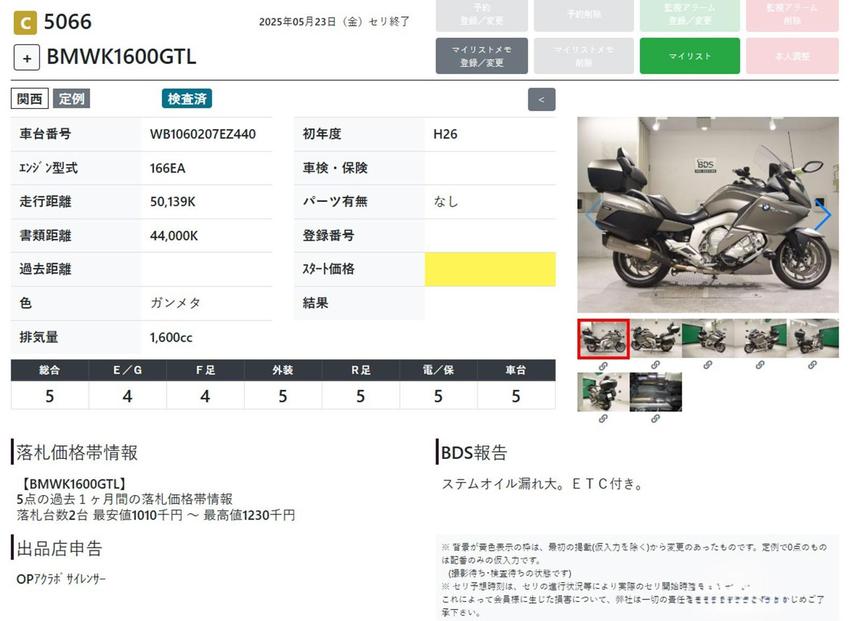860x621 pixels.
Task: Advance to next photo with right arrow
Action: point(824,214)
